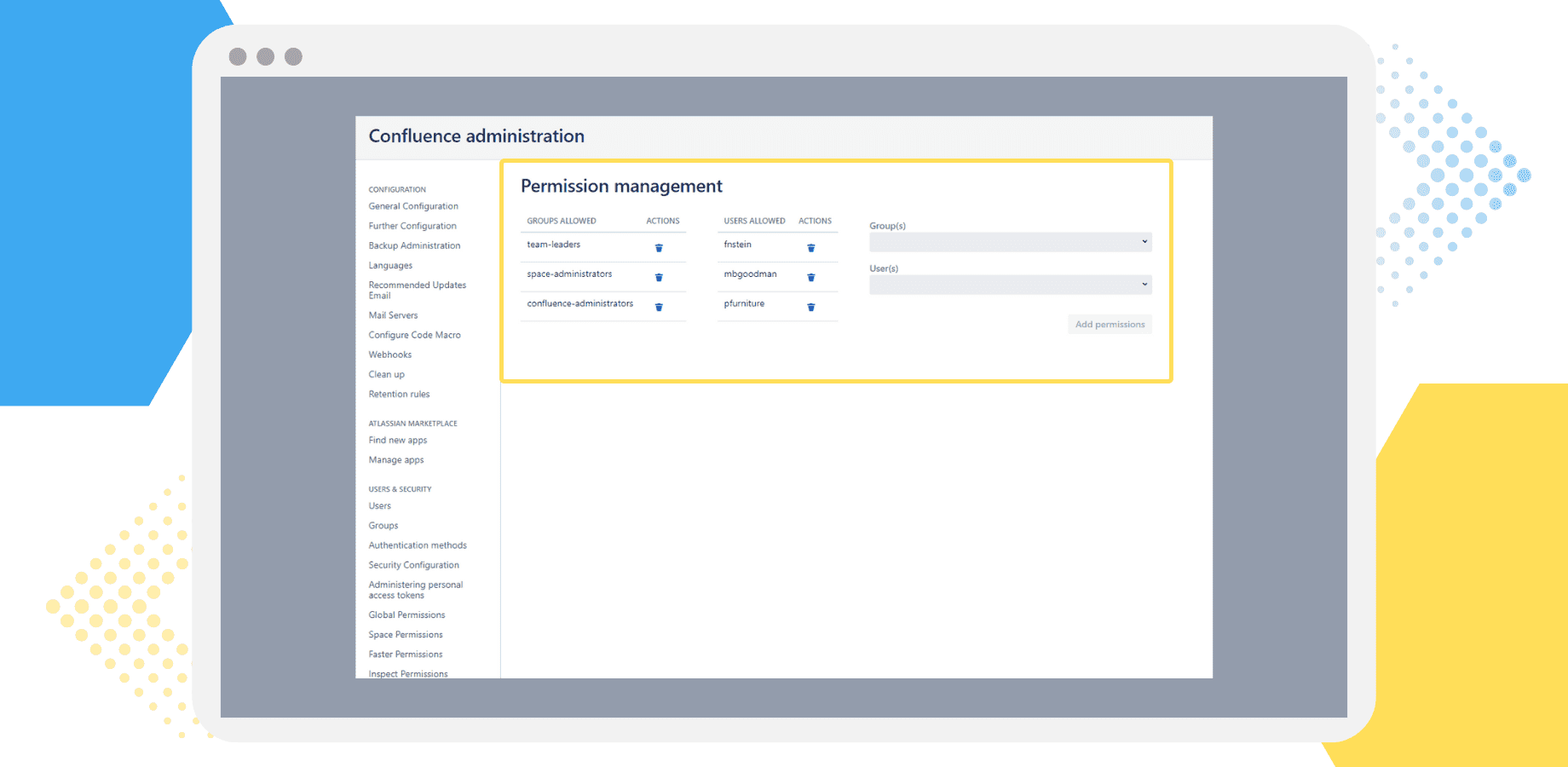Open Groups in Users & Security
This screenshot has height=767, width=1568.
click(383, 526)
